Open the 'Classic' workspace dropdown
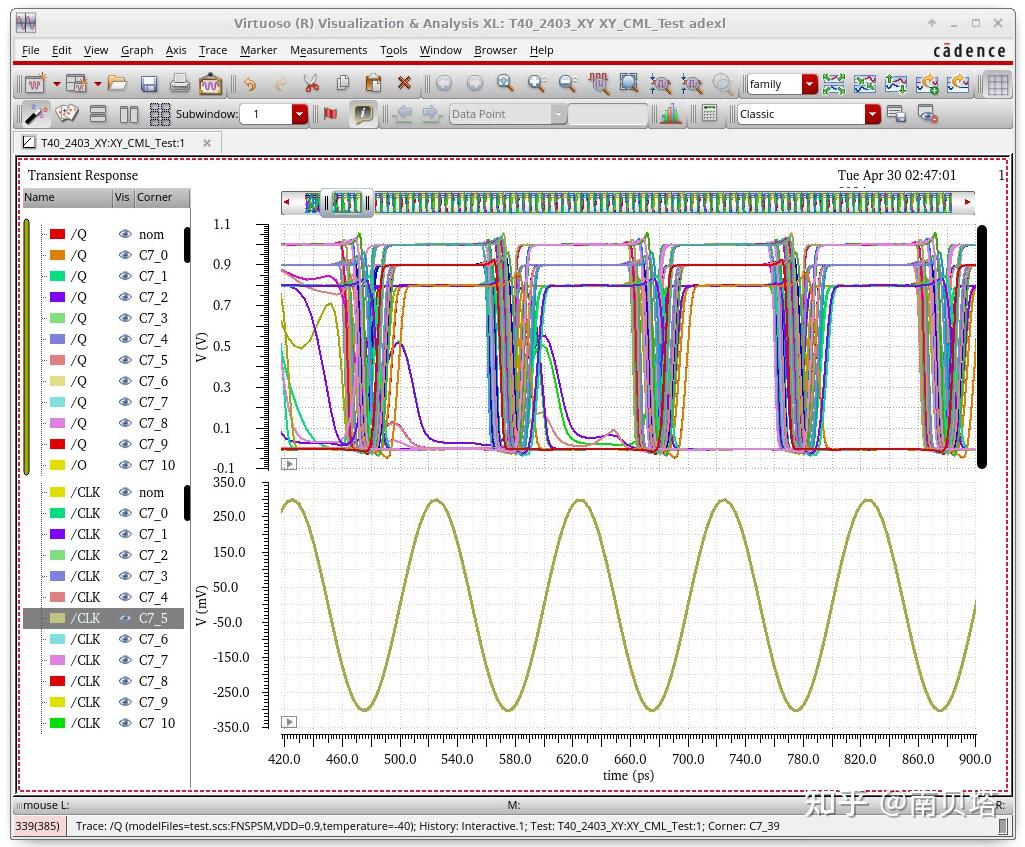Screen dimensions: 1025x847 pyautogui.click(x=872, y=114)
